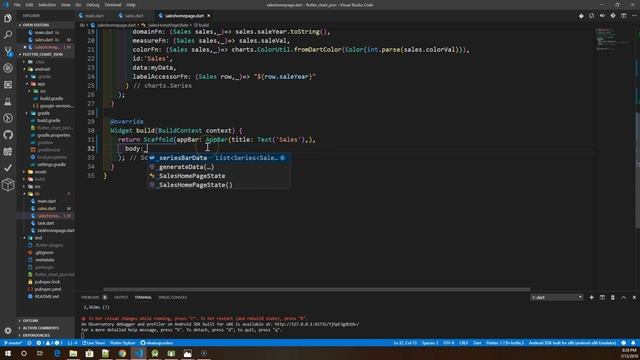Open .gitignore in the explorer

[44, 253]
